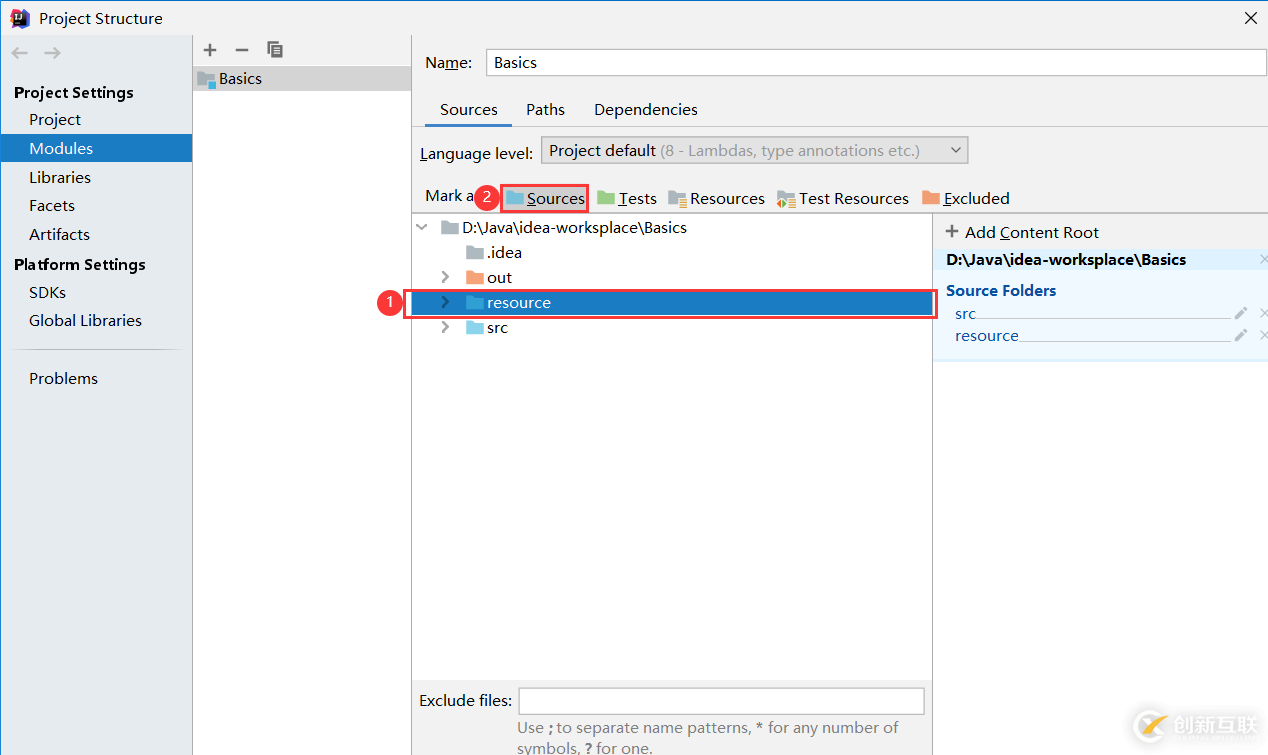Viewport: 1268px width, 755px height.
Task: Click the copy module icon
Action: [275, 50]
